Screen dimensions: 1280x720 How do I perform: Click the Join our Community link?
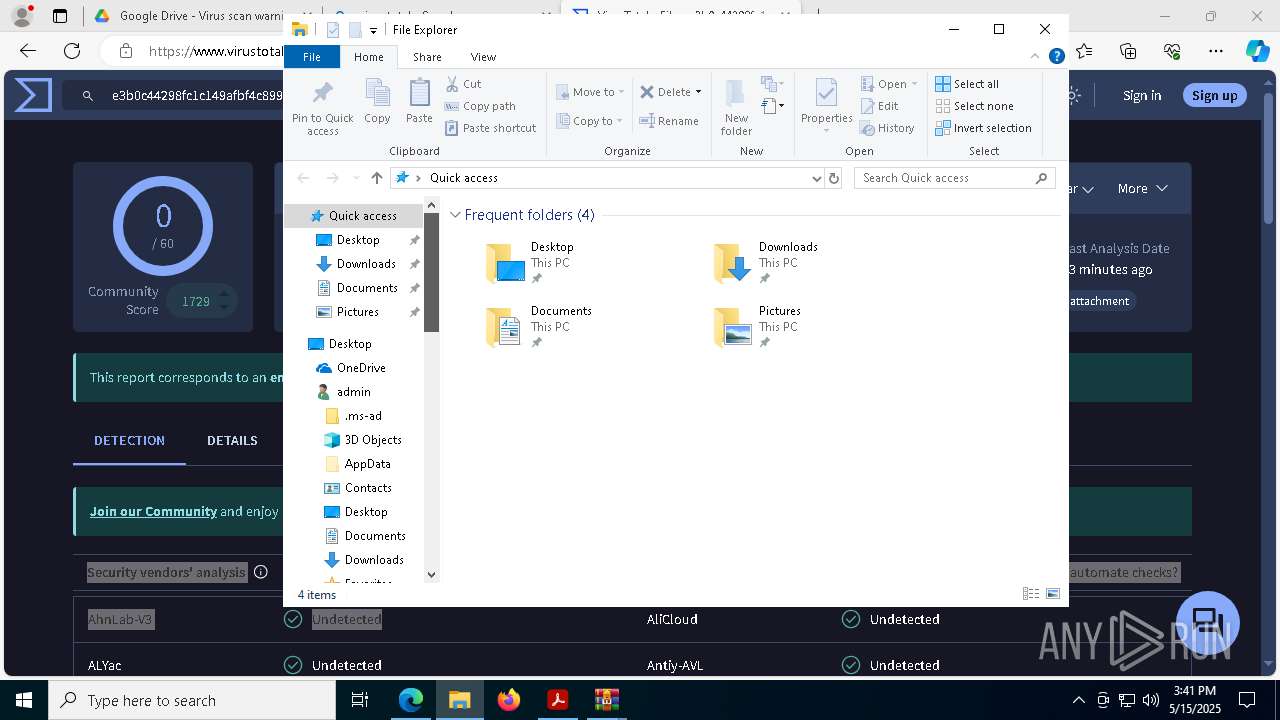[x=153, y=511]
